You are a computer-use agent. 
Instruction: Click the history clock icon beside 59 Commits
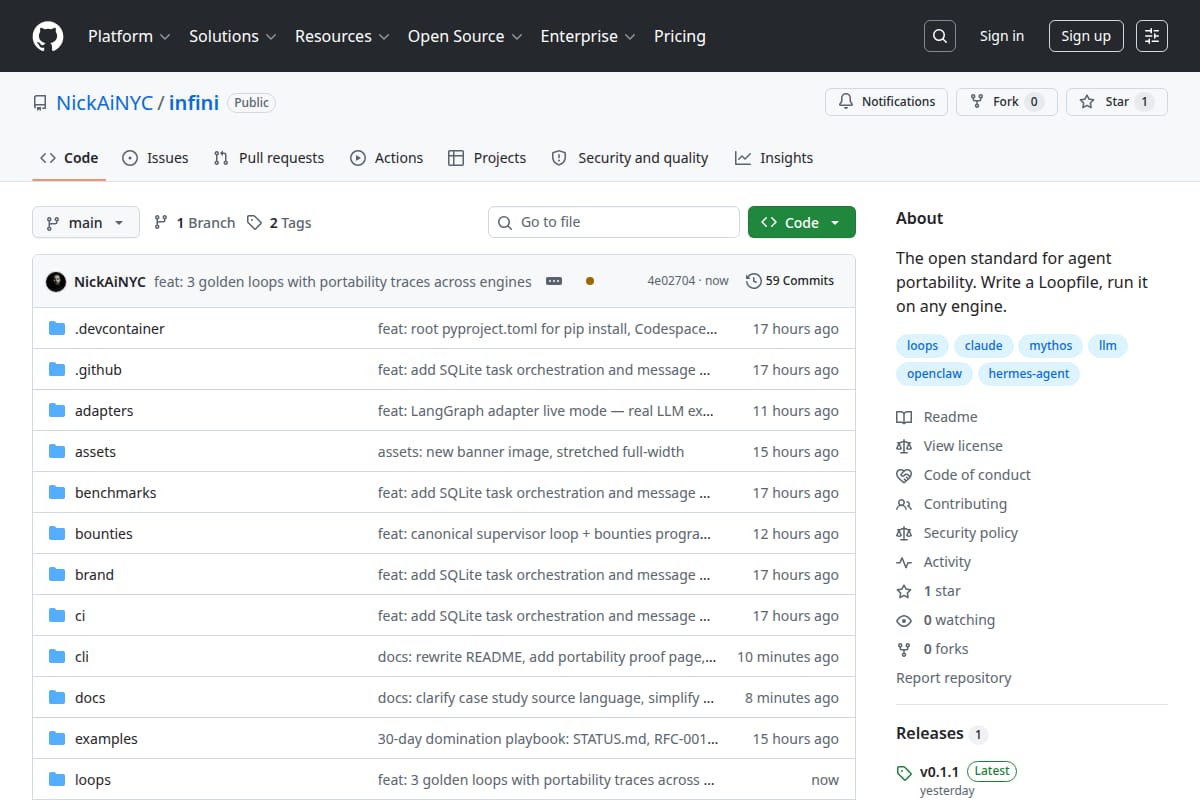tap(754, 281)
